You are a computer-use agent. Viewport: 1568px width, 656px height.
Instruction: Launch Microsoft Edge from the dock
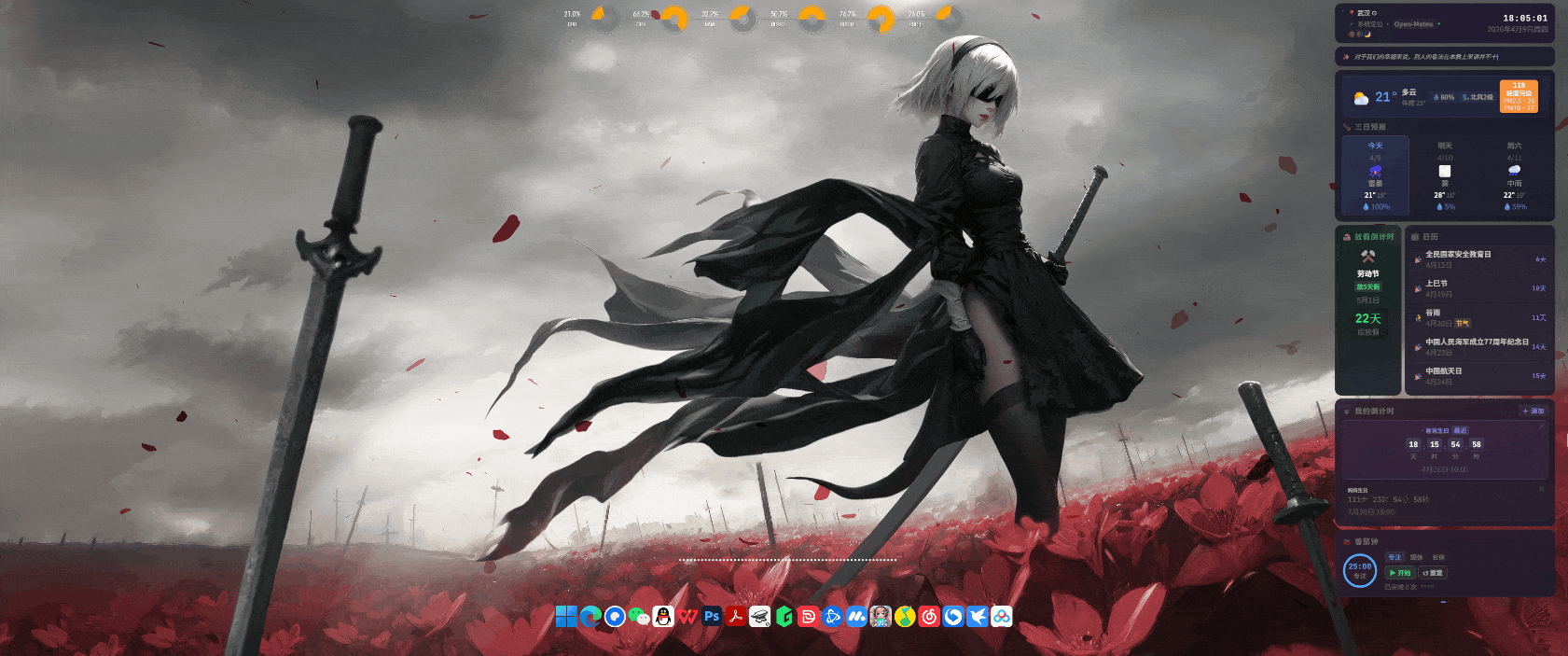point(590,617)
